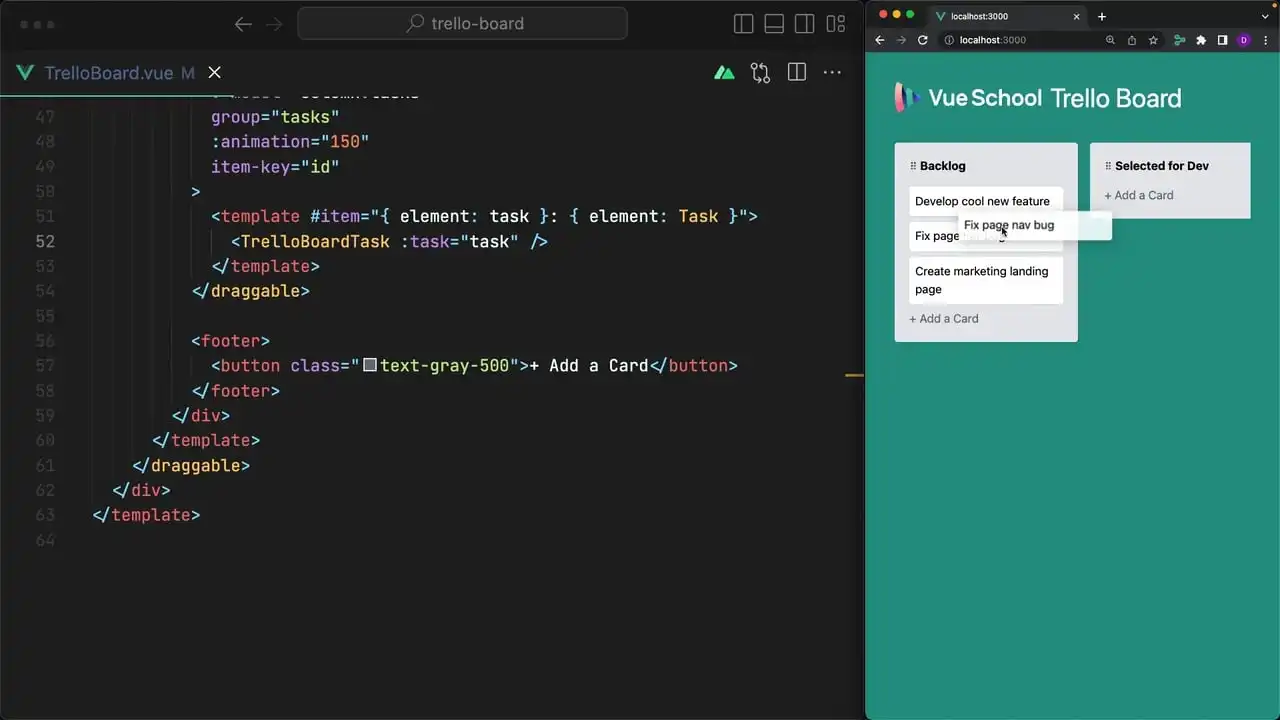
Task: Click the group="tasks" attribute in code
Action: [275, 117]
